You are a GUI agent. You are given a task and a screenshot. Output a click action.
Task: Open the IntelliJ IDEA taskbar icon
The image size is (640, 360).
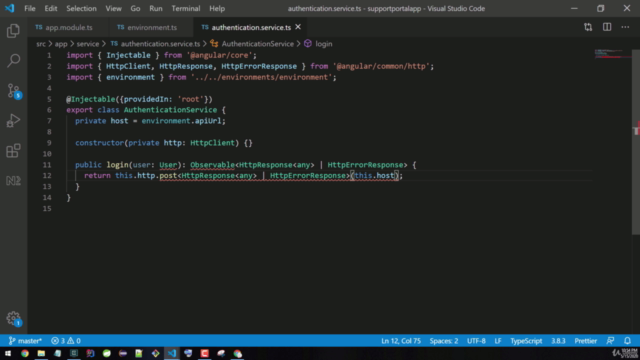pyautogui.click(x=90, y=353)
